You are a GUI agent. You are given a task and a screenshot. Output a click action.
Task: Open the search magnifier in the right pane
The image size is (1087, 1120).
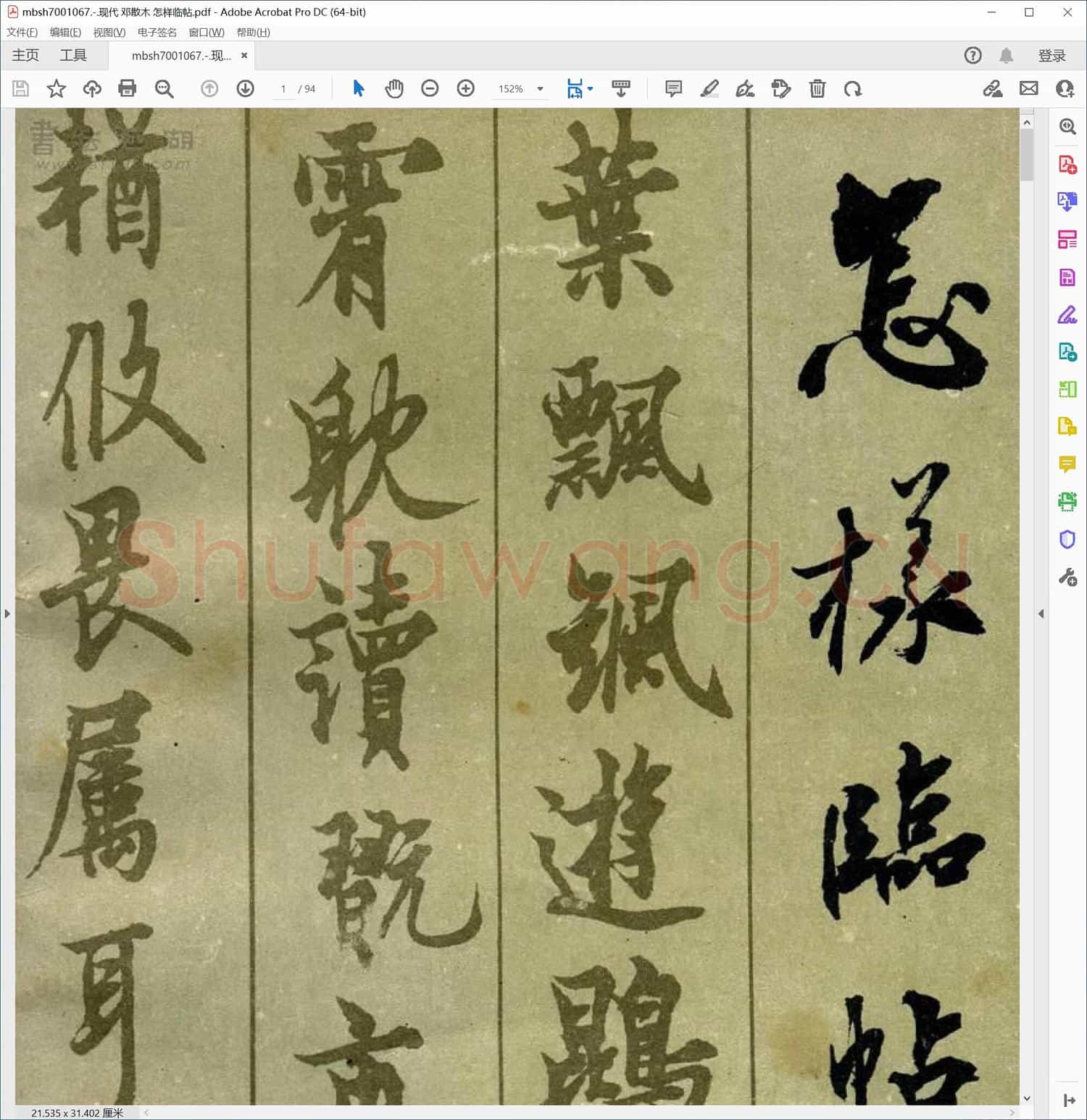point(1067,127)
